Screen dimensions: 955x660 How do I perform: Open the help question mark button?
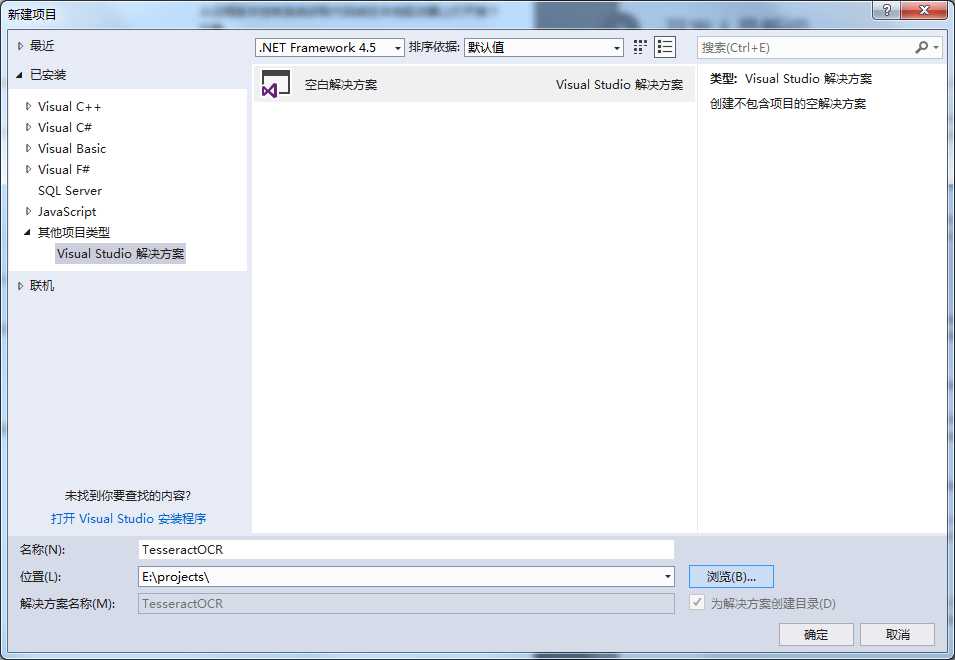pyautogui.click(x=886, y=10)
